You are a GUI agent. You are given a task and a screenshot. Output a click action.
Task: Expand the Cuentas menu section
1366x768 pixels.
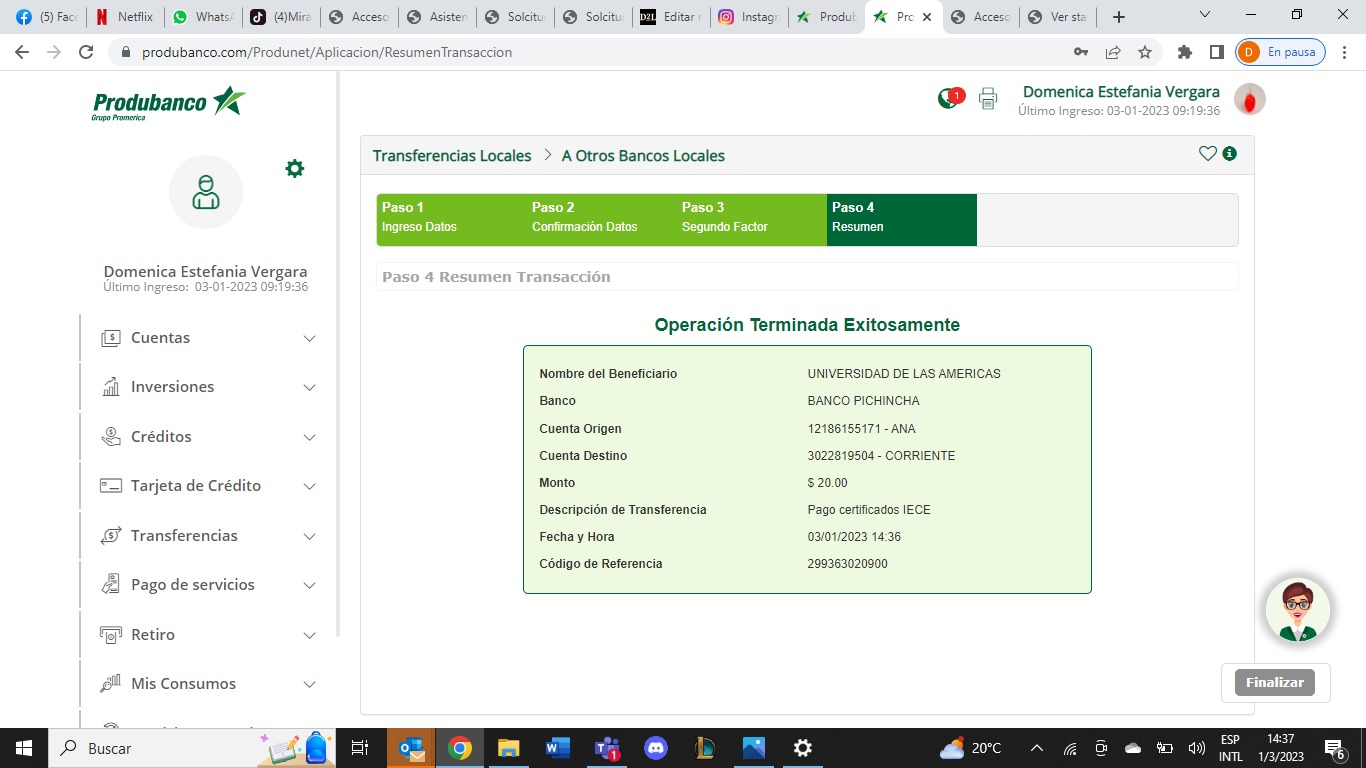[208, 338]
